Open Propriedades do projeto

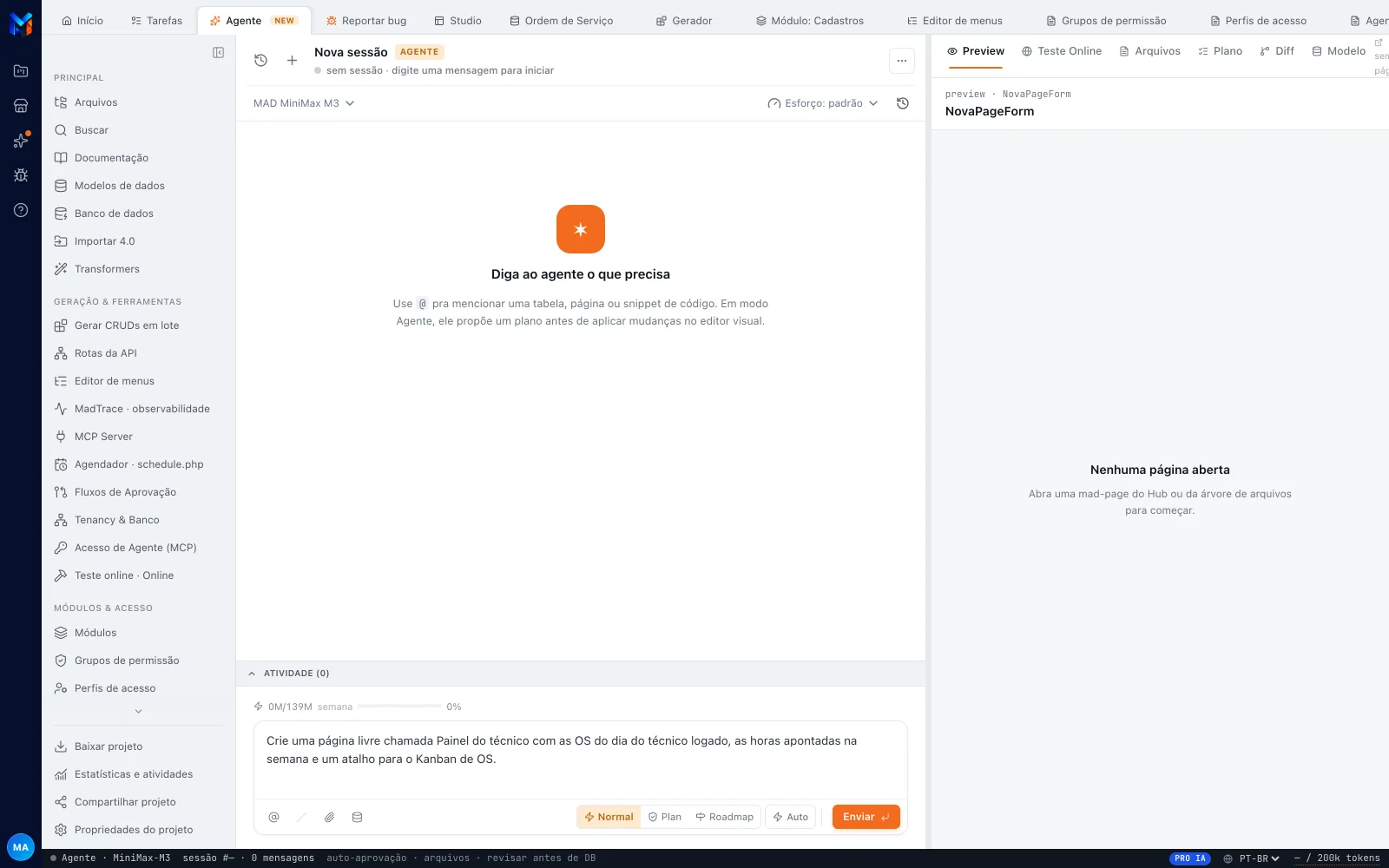point(139,830)
